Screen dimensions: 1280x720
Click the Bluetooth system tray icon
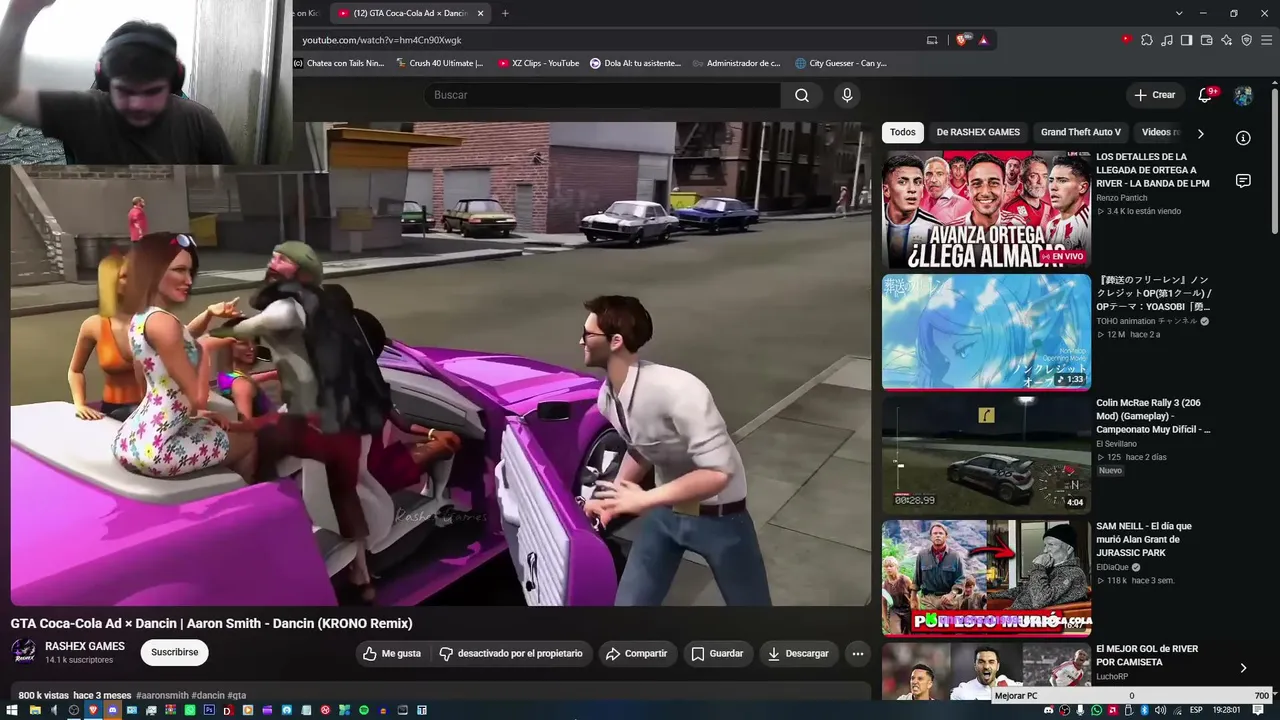1144,710
